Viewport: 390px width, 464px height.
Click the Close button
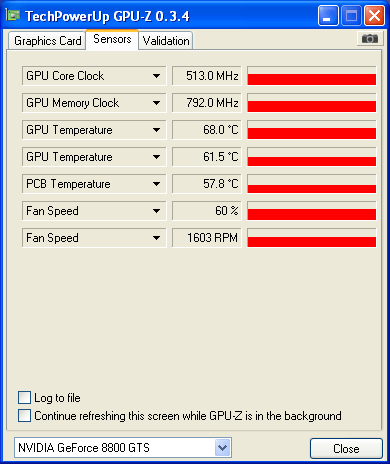(346, 449)
